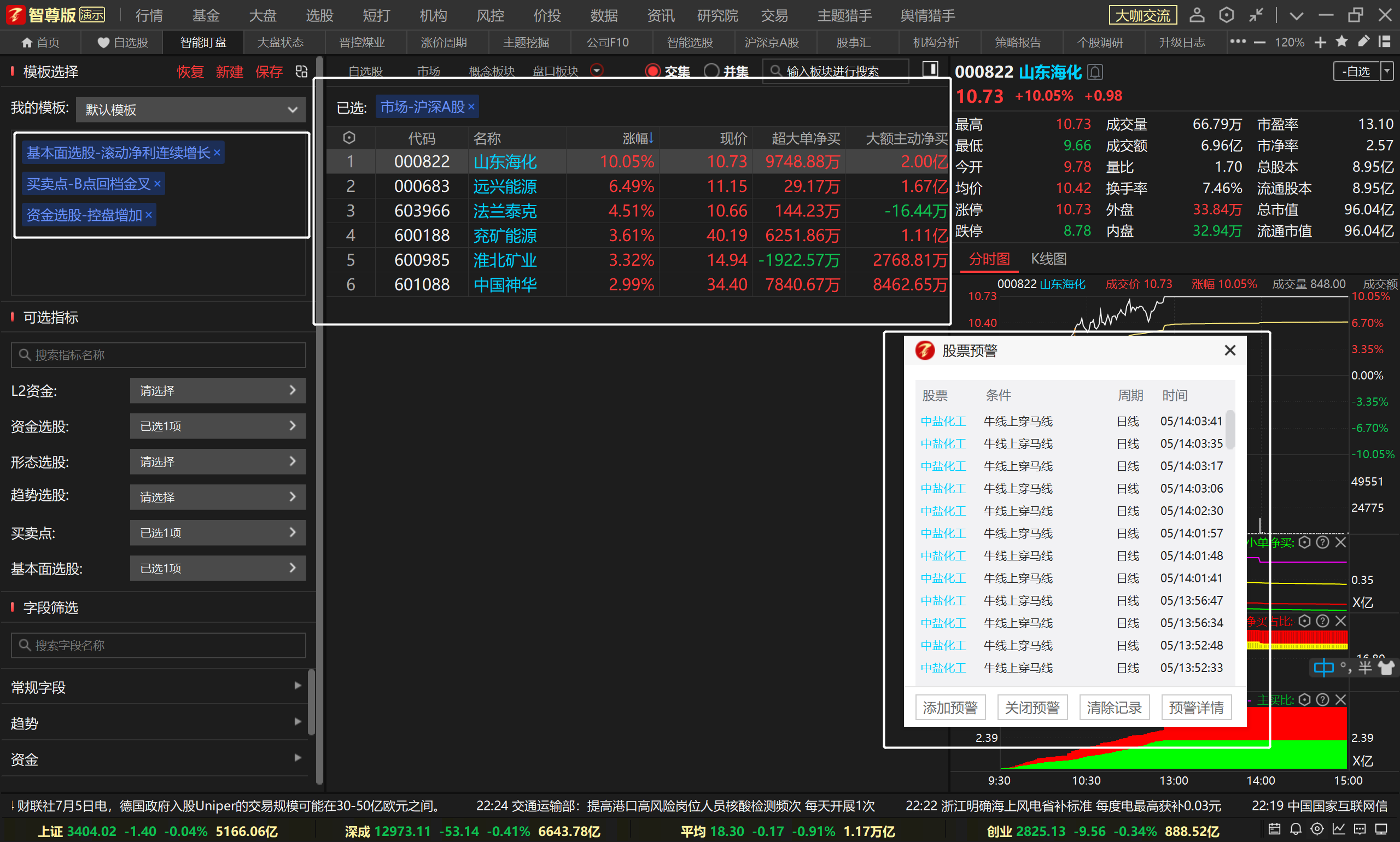This screenshot has width=1400, height=842.
Task: Switch IME Chinese mode 中 indicator
Action: click(1323, 668)
